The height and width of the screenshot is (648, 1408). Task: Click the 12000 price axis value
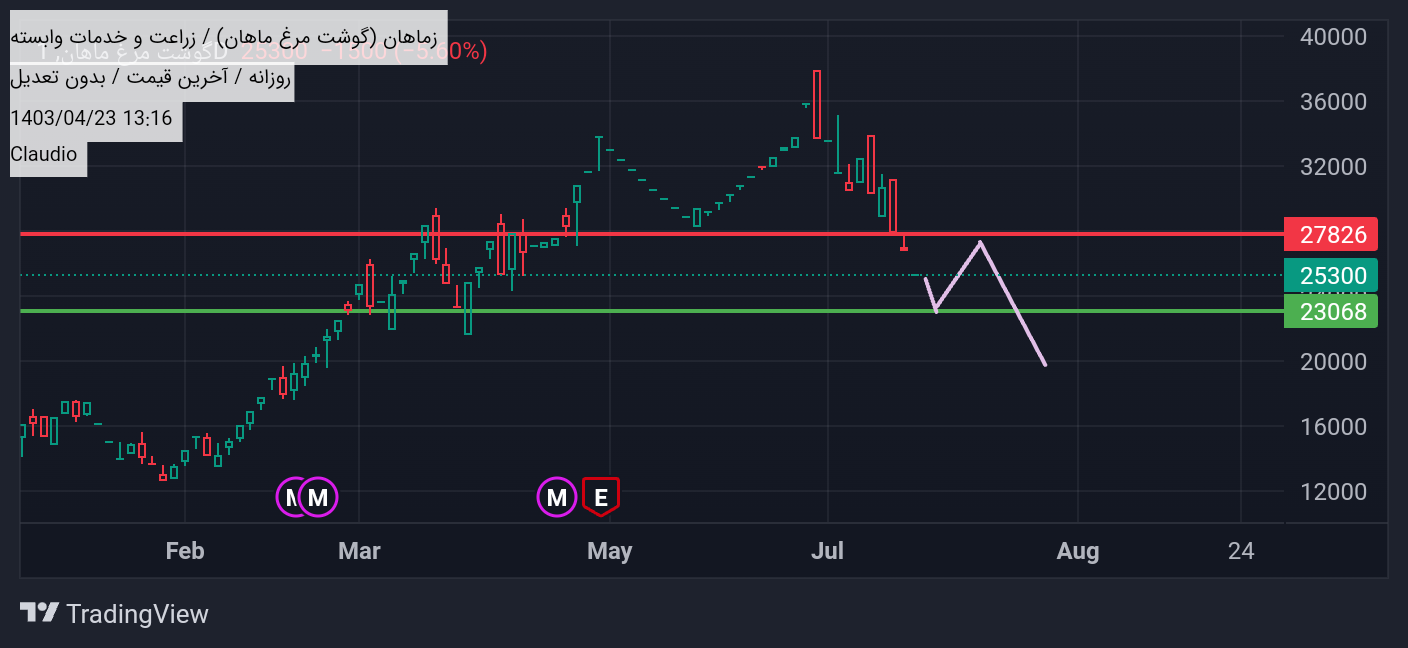1333,492
